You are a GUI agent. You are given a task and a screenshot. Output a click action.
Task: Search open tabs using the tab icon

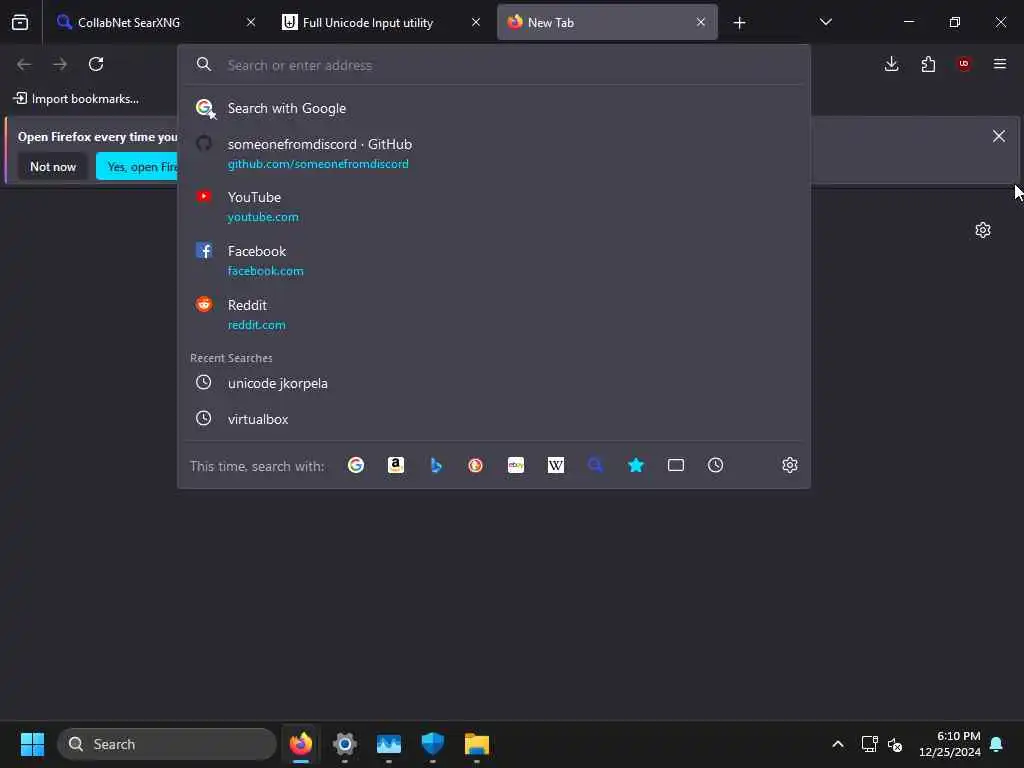[676, 465]
